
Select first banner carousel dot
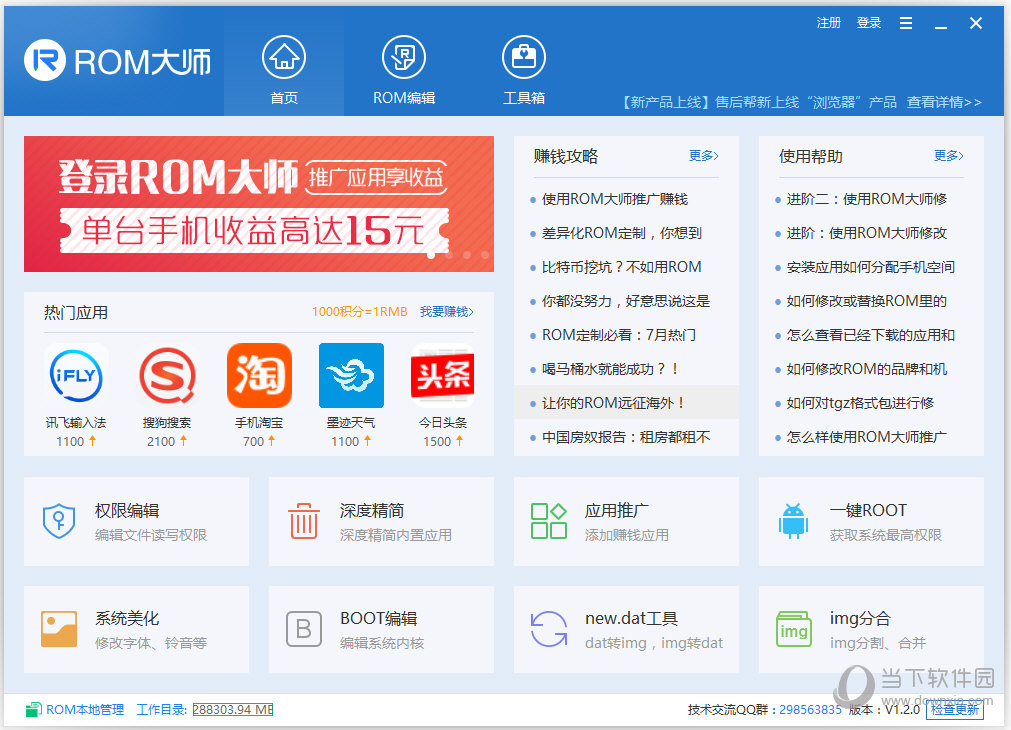pos(431,255)
